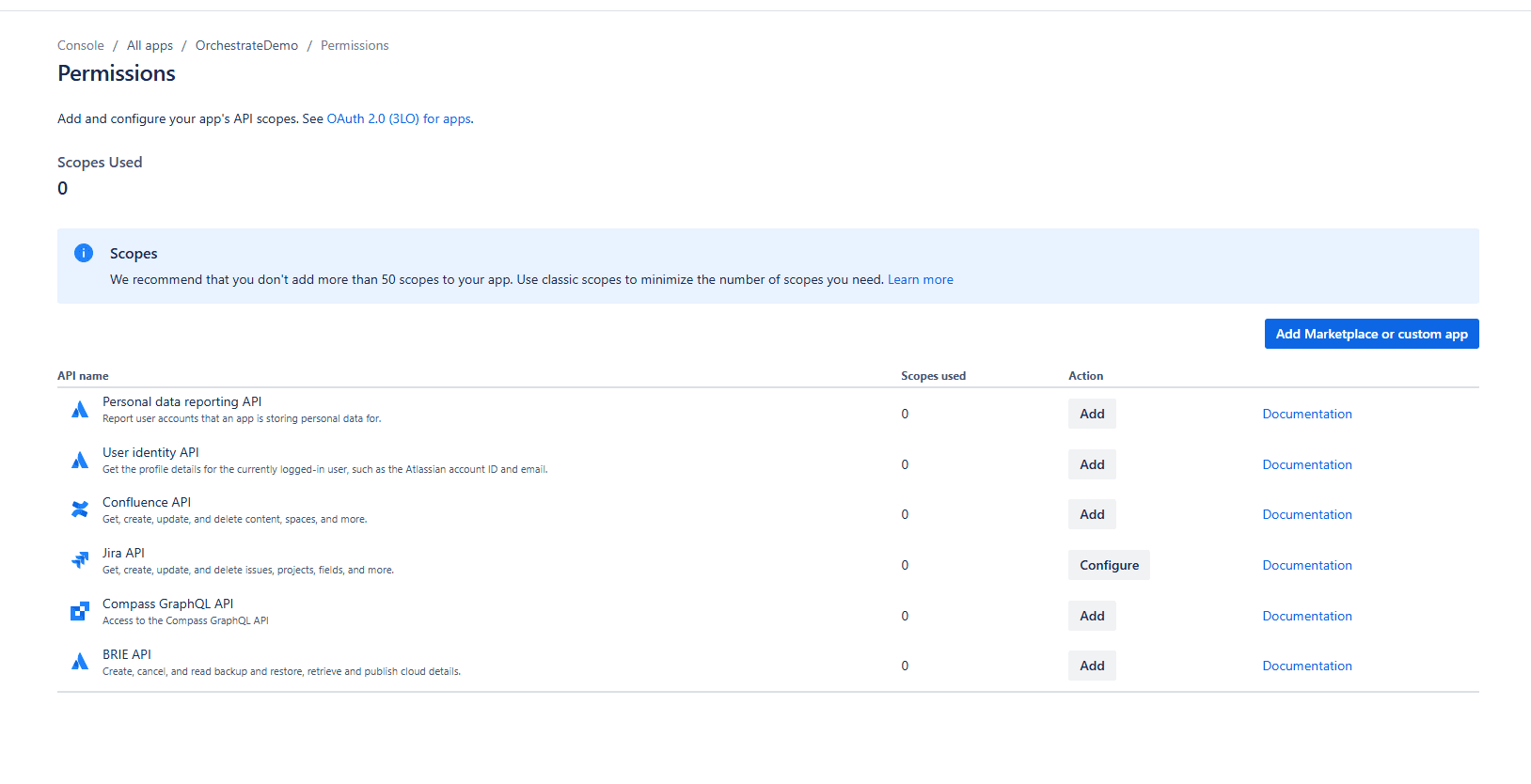Click the Permissions breadcrumb item
This screenshot has width=1531, height=784.
click(x=355, y=45)
